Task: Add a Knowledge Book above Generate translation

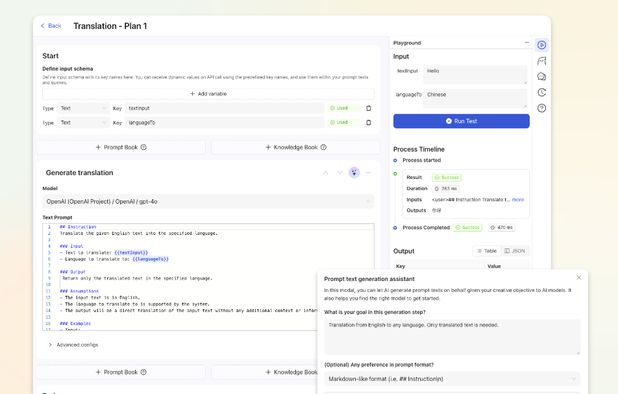Action: (296, 147)
